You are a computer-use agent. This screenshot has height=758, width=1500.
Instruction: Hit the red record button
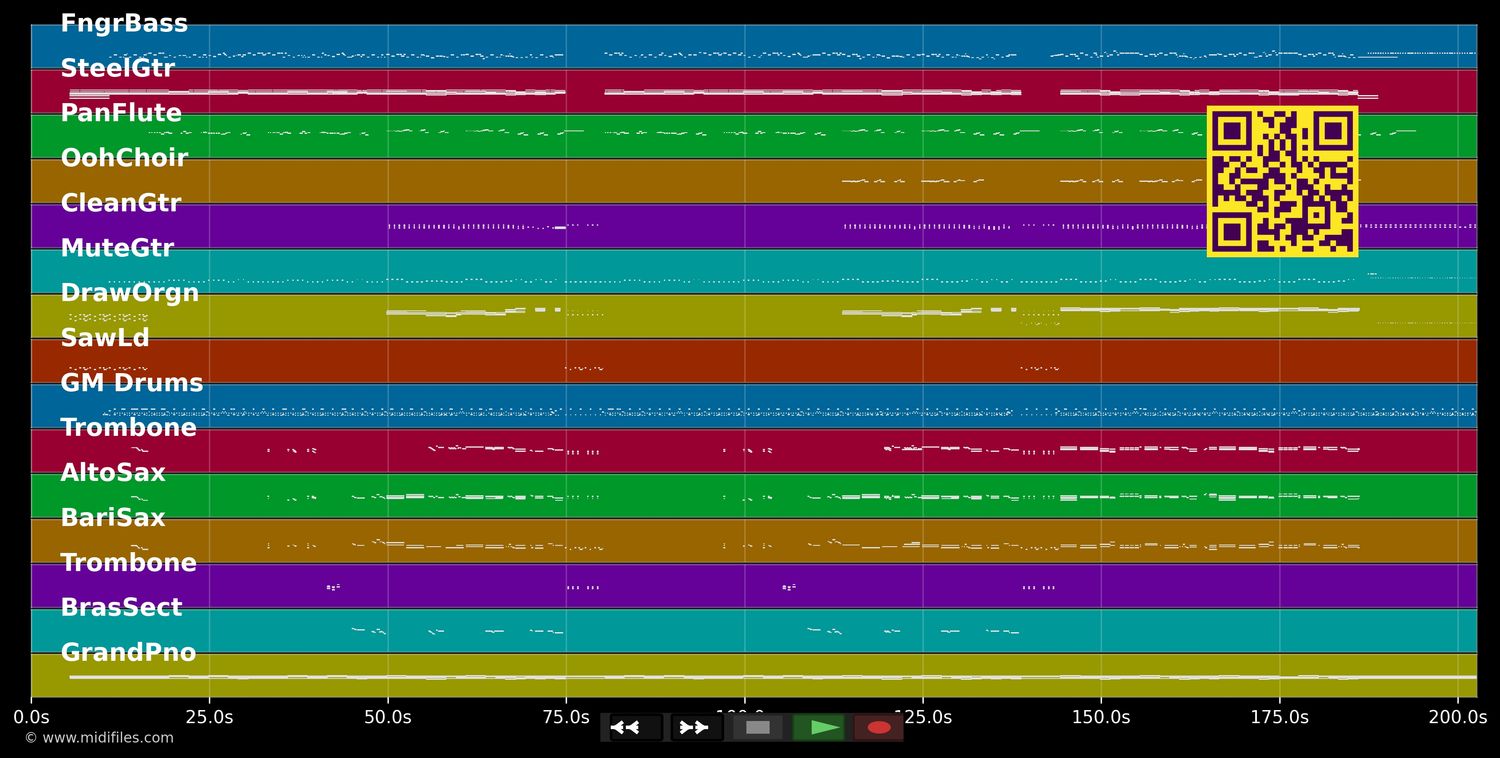pos(879,727)
